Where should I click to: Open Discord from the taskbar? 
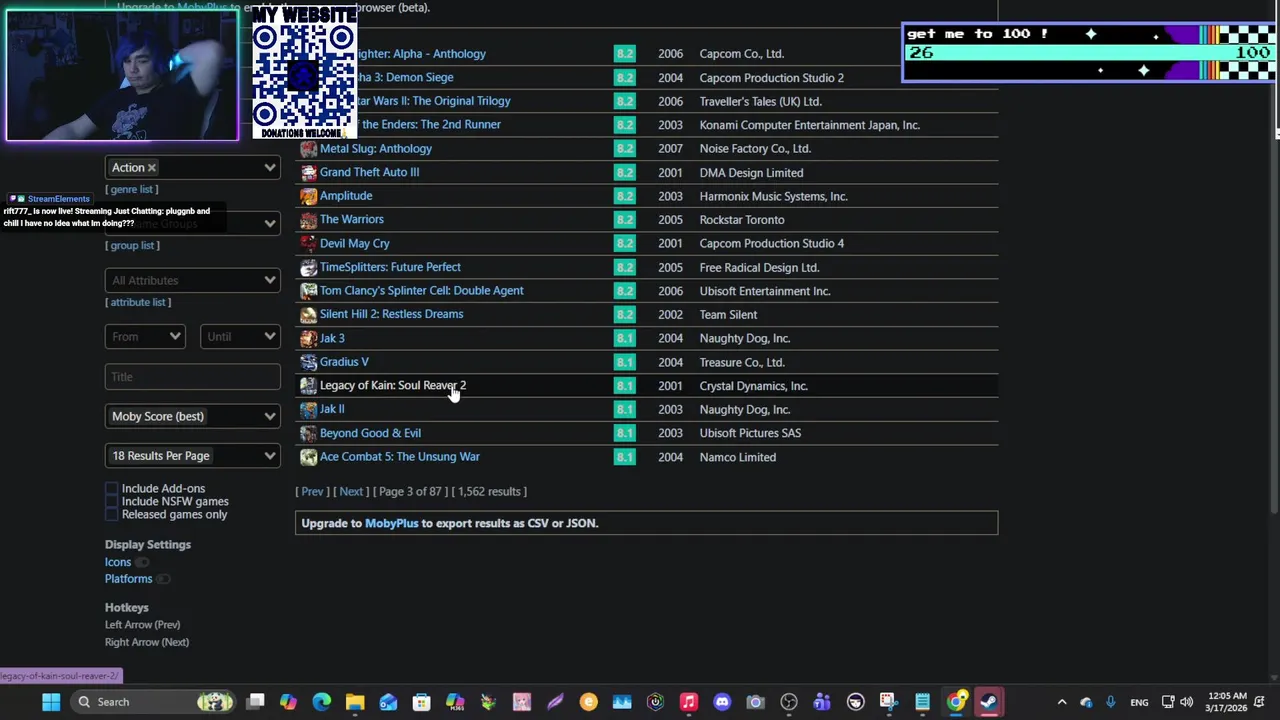(x=722, y=702)
